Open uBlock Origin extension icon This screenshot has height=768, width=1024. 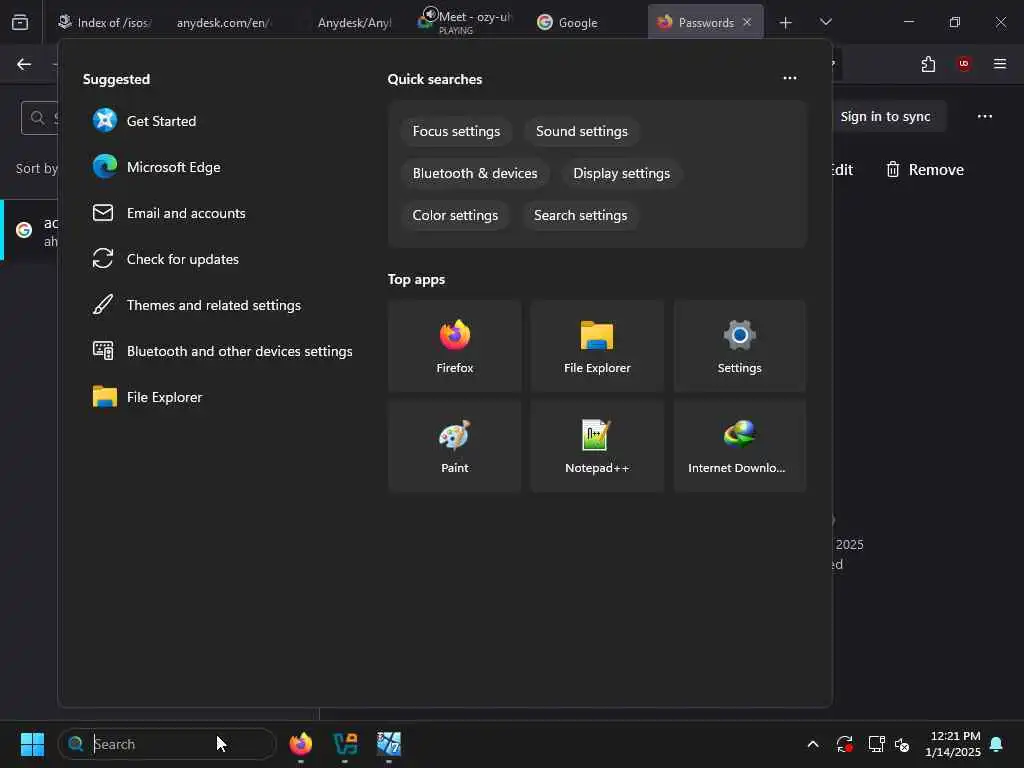963,64
